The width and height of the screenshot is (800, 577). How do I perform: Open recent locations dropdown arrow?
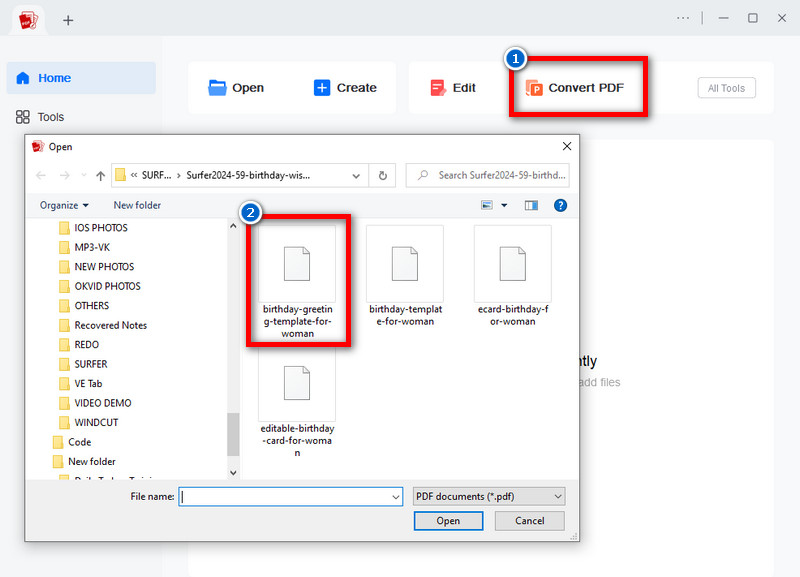tap(84, 175)
